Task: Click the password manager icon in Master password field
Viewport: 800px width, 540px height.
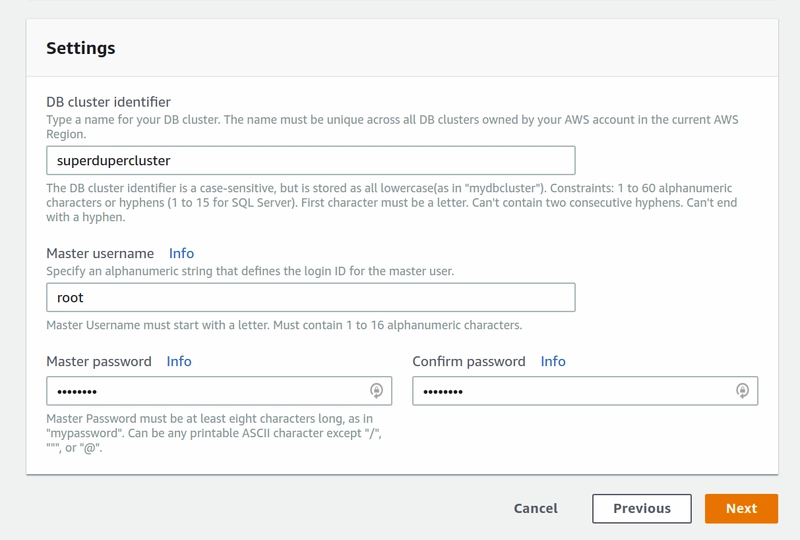Action: [377, 391]
